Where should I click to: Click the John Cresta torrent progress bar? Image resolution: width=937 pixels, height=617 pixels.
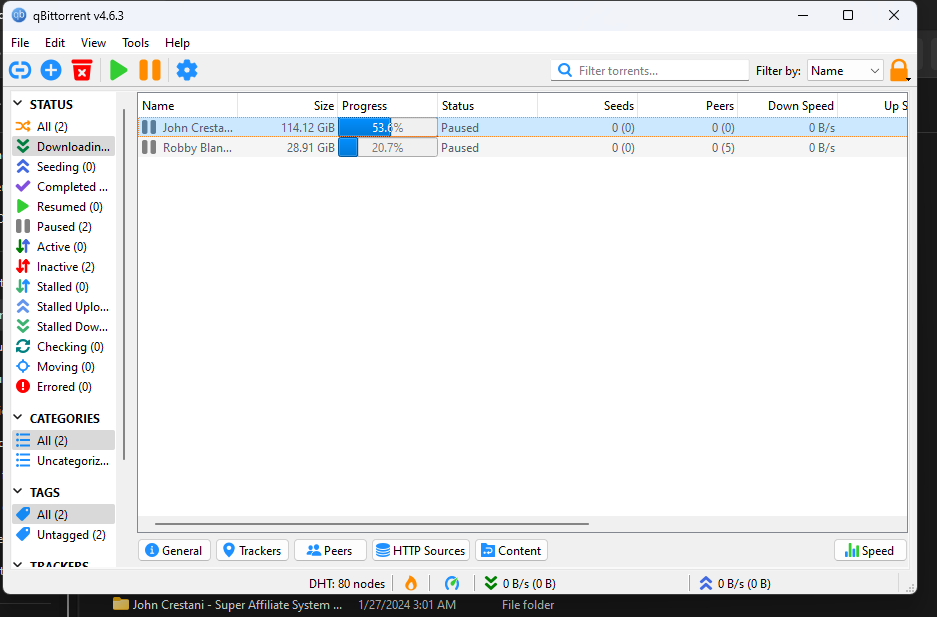pyautogui.click(x=387, y=128)
